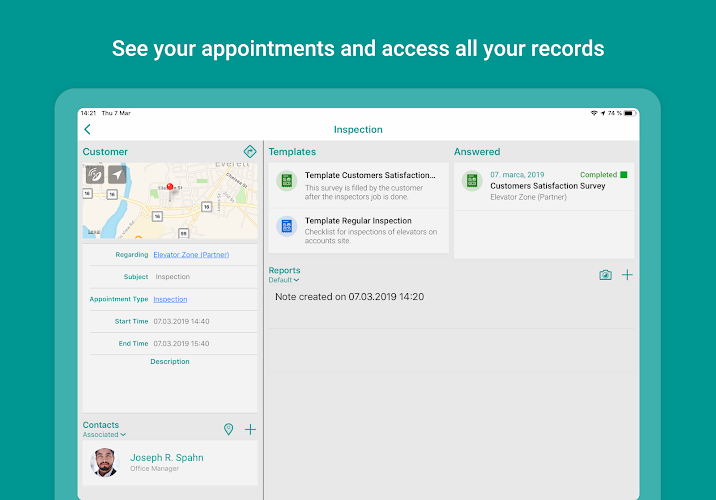Image resolution: width=716 pixels, height=500 pixels.
Task: Open the answered survey green icon
Action: [472, 181]
